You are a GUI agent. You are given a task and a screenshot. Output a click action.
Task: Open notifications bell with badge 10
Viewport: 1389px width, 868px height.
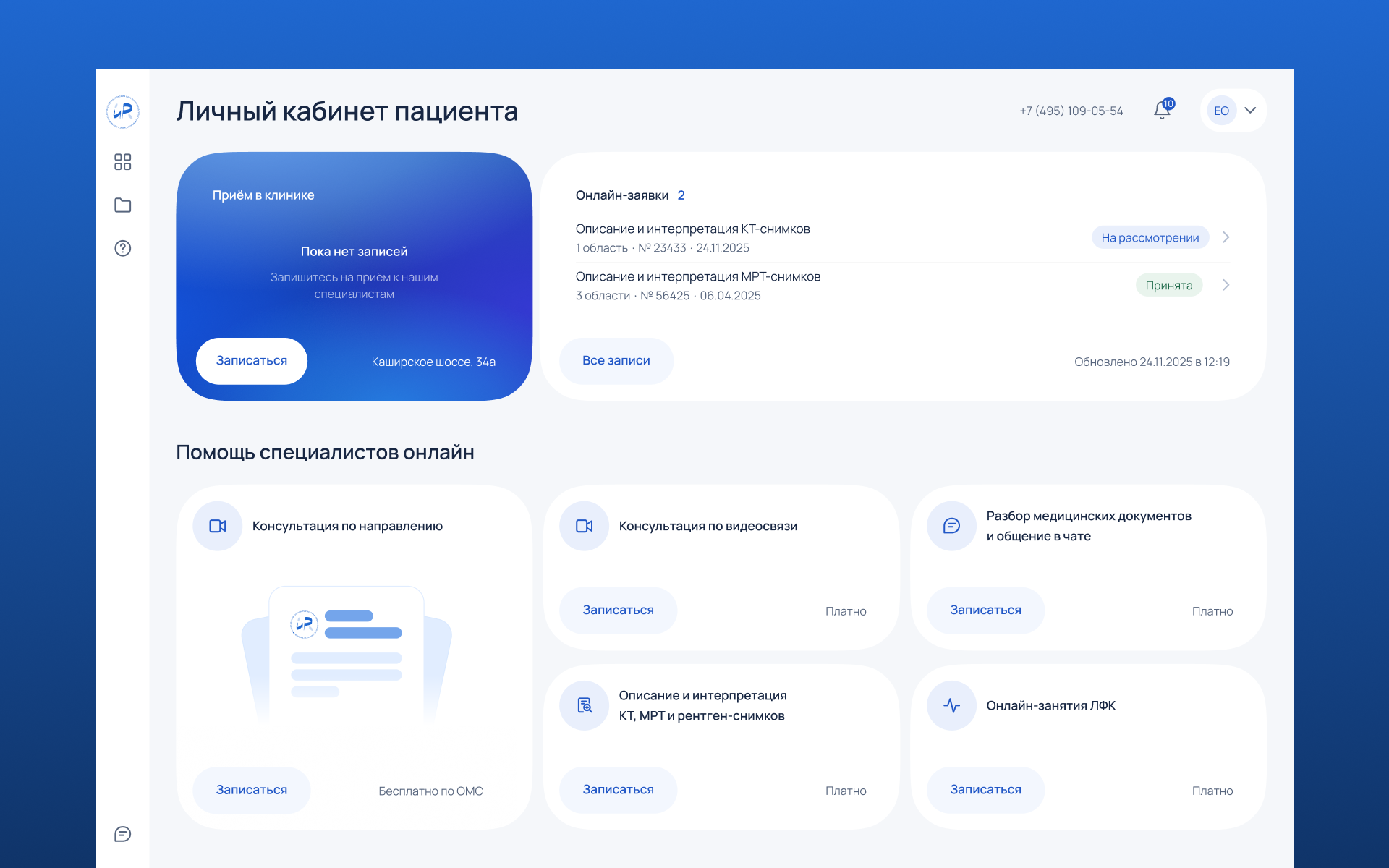pos(1163,109)
